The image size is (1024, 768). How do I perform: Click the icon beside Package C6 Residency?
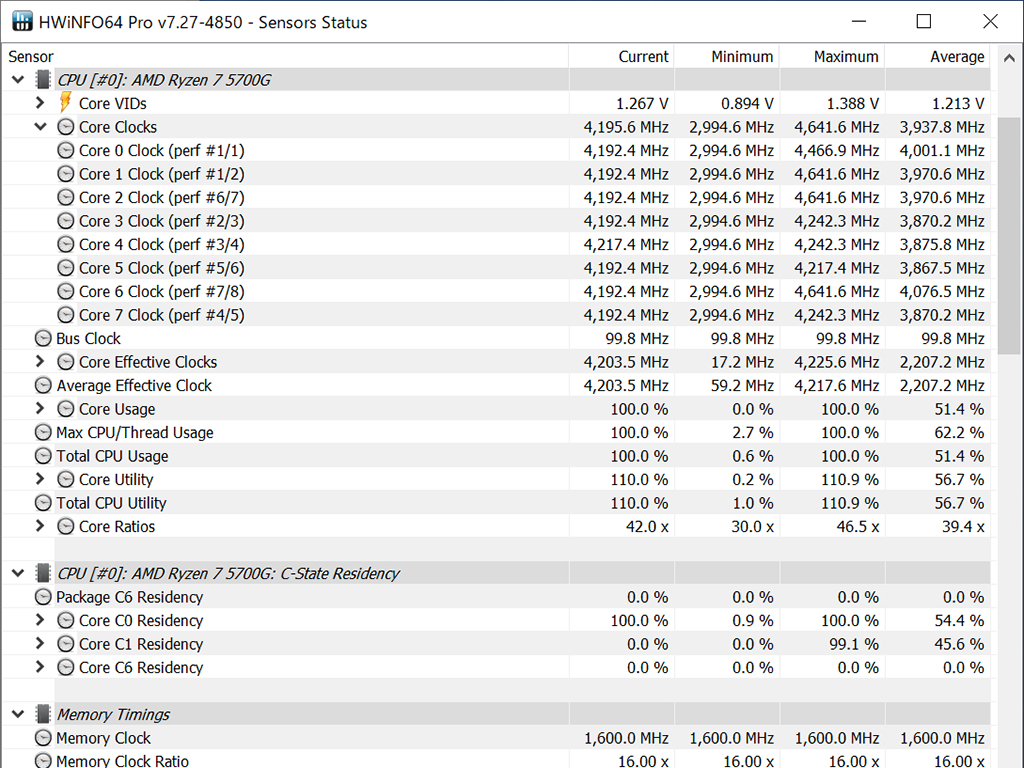[x=43, y=597]
